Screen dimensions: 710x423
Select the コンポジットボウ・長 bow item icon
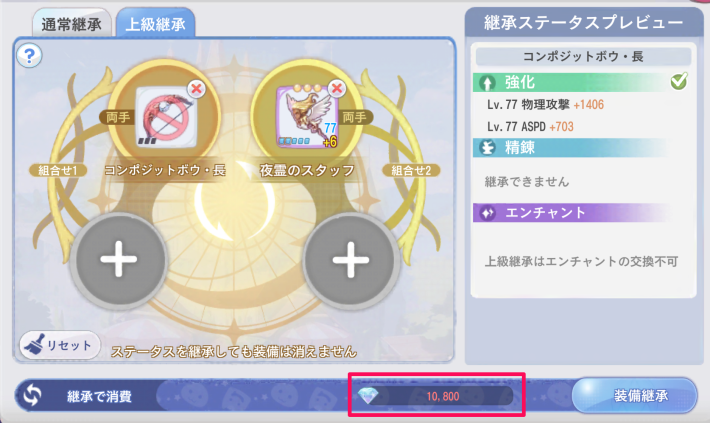point(167,118)
